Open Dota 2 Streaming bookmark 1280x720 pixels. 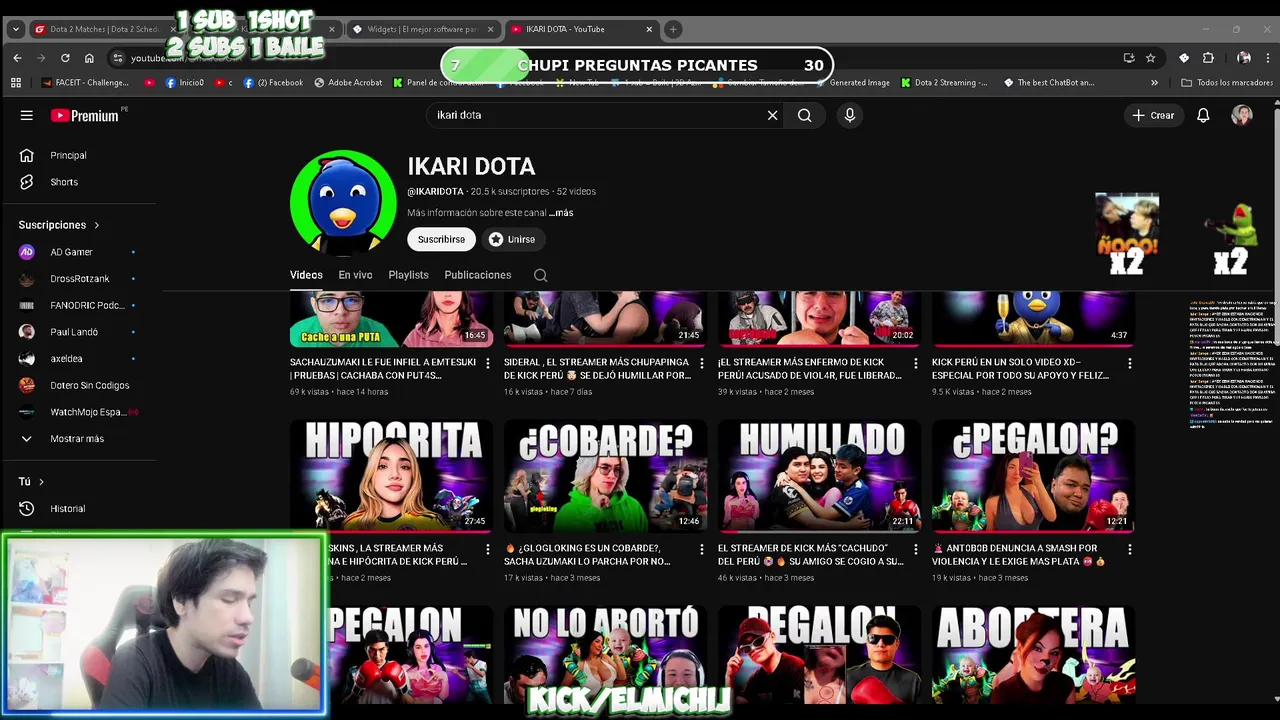pos(944,83)
